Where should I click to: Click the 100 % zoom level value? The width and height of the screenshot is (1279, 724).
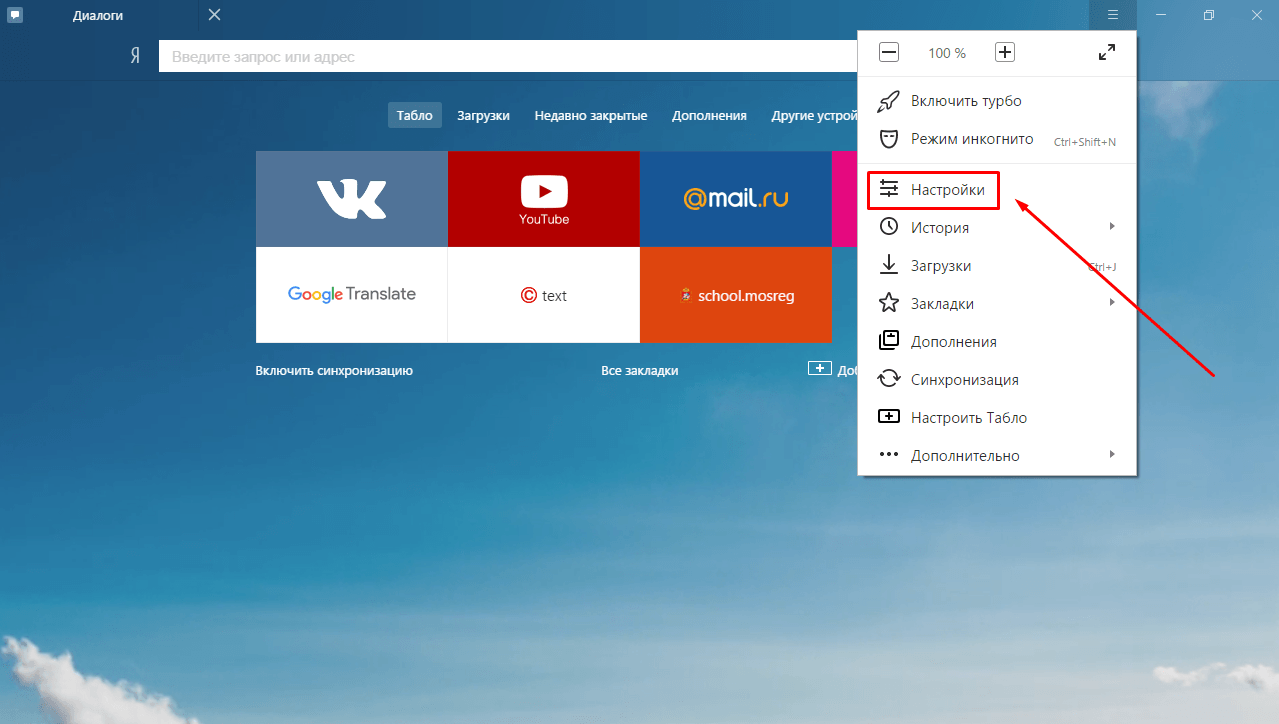click(947, 53)
